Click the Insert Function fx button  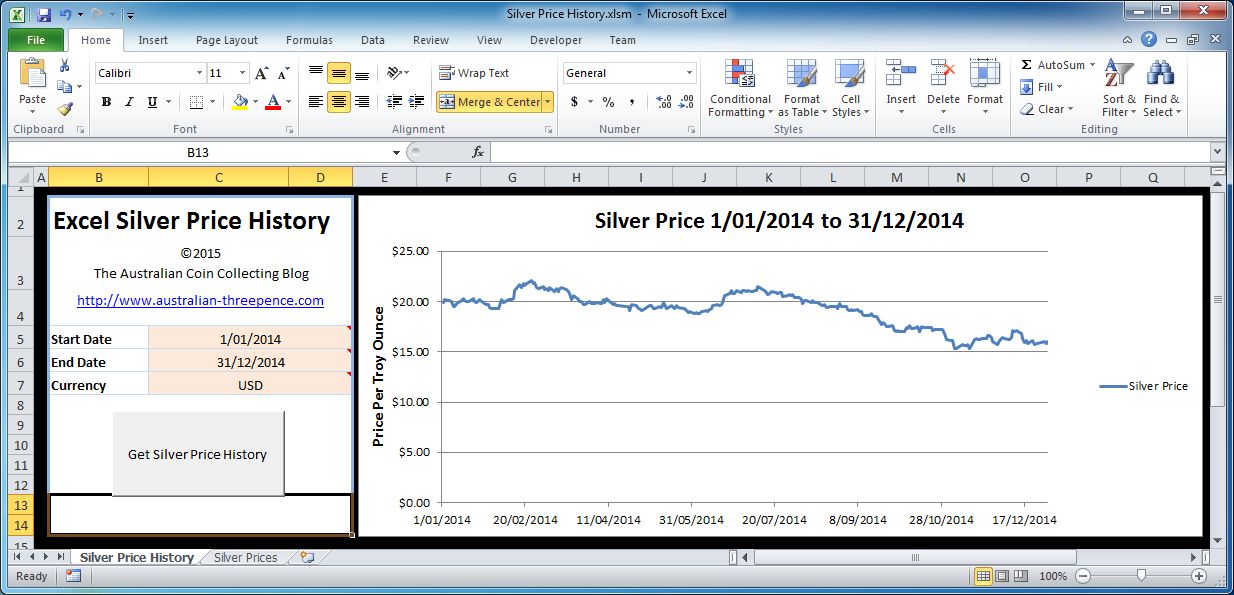tap(478, 152)
